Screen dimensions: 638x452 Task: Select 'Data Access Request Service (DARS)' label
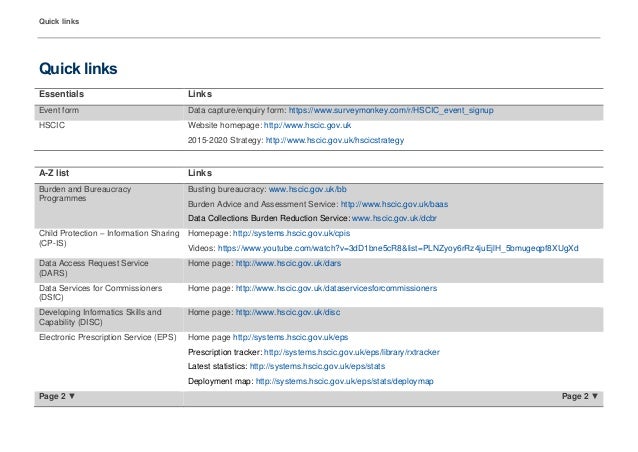pos(94,268)
